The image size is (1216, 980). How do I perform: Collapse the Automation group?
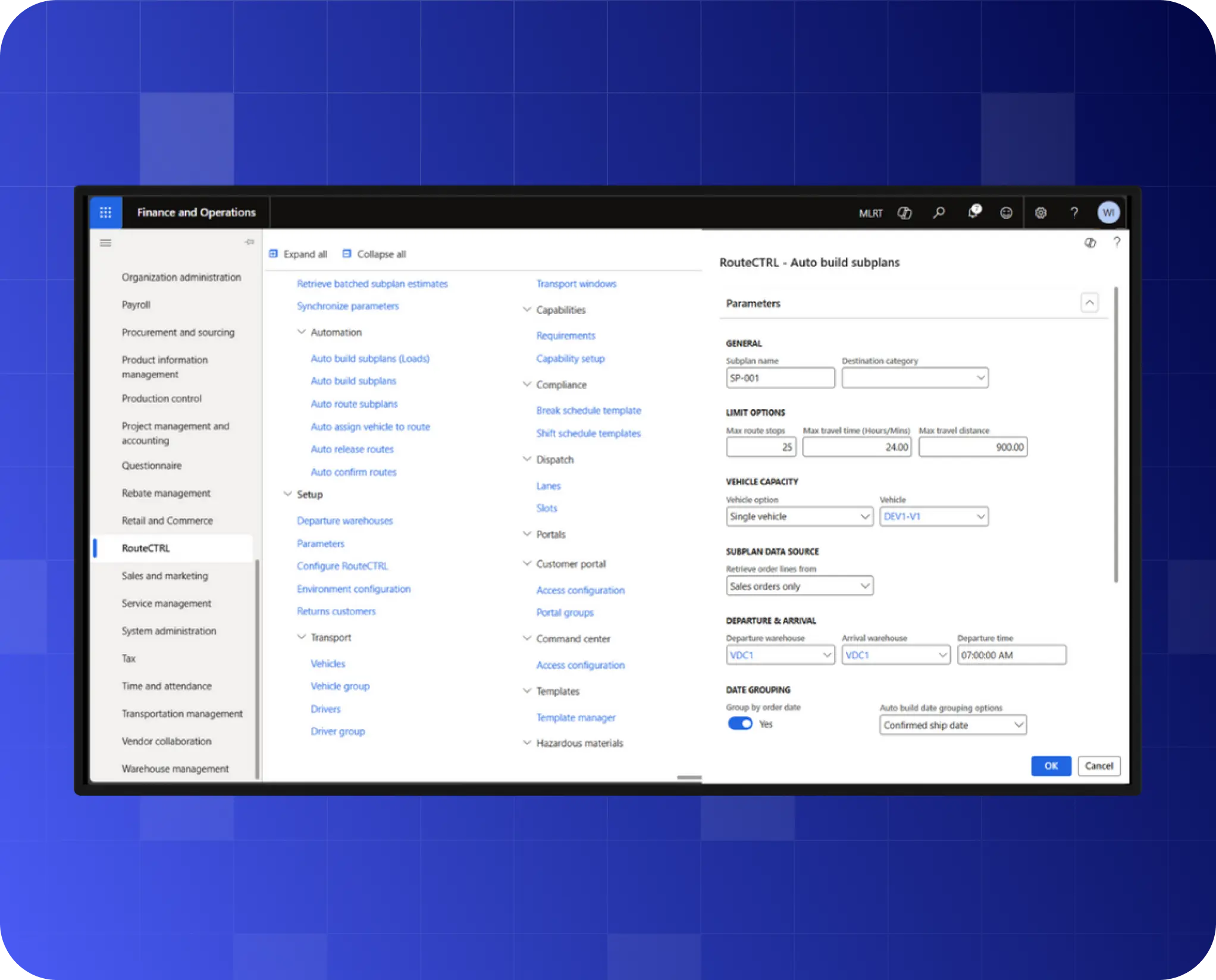(x=301, y=332)
